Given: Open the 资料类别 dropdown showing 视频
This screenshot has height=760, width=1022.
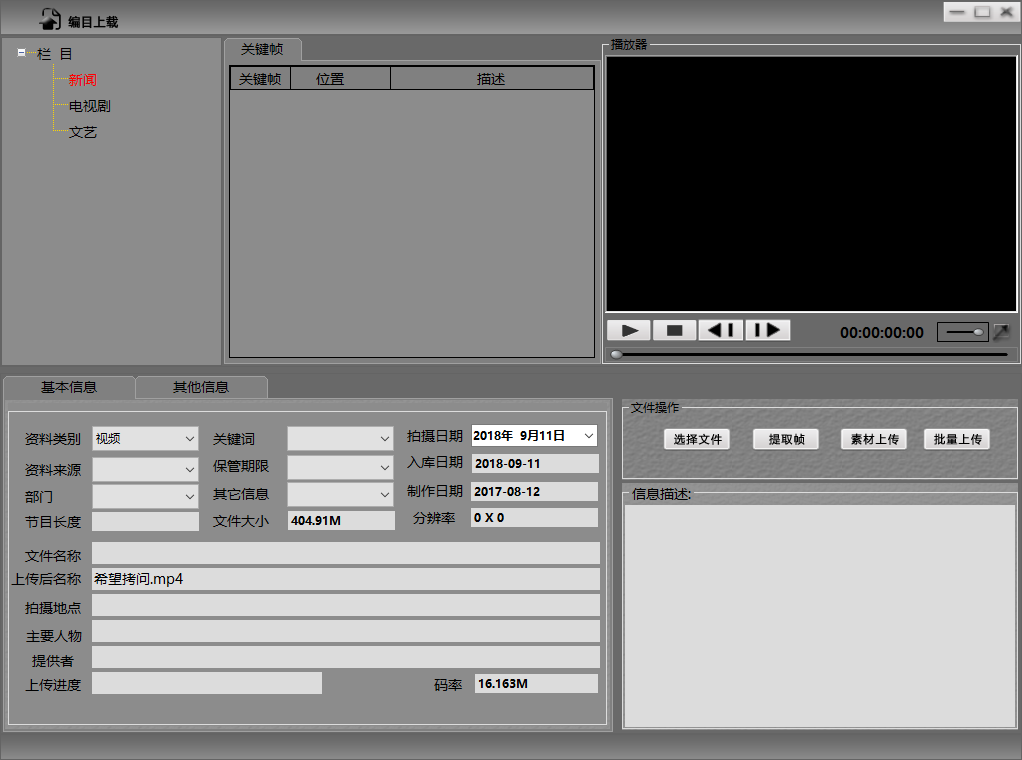Looking at the screenshot, I should point(146,438).
